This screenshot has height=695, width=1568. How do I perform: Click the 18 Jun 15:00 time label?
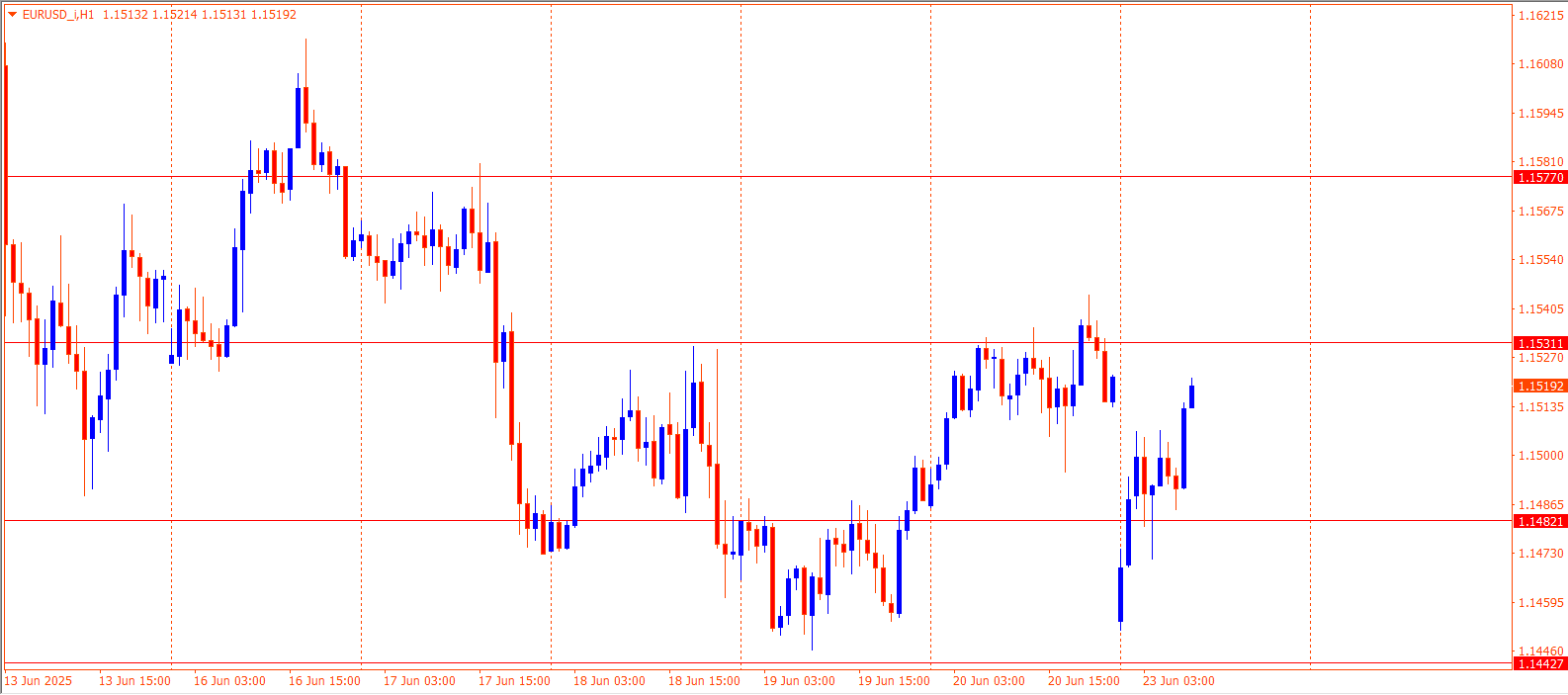tap(704, 681)
